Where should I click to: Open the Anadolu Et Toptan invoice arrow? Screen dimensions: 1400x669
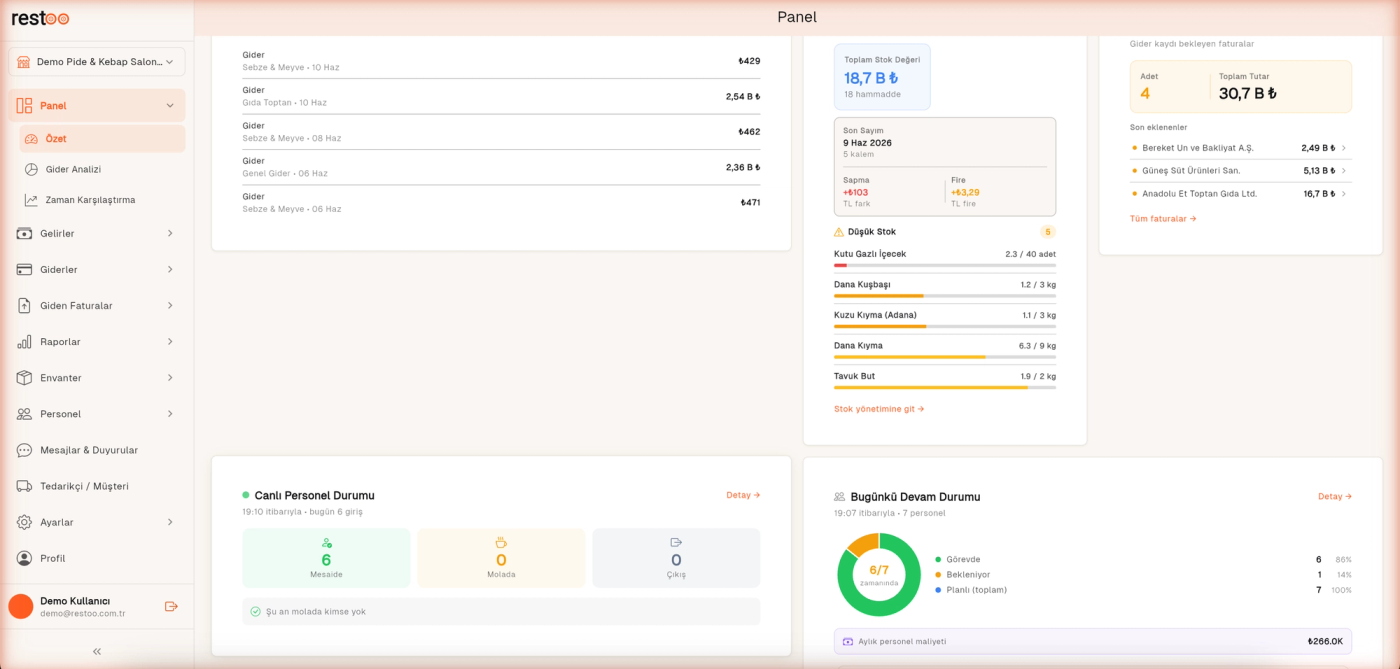click(x=1344, y=194)
